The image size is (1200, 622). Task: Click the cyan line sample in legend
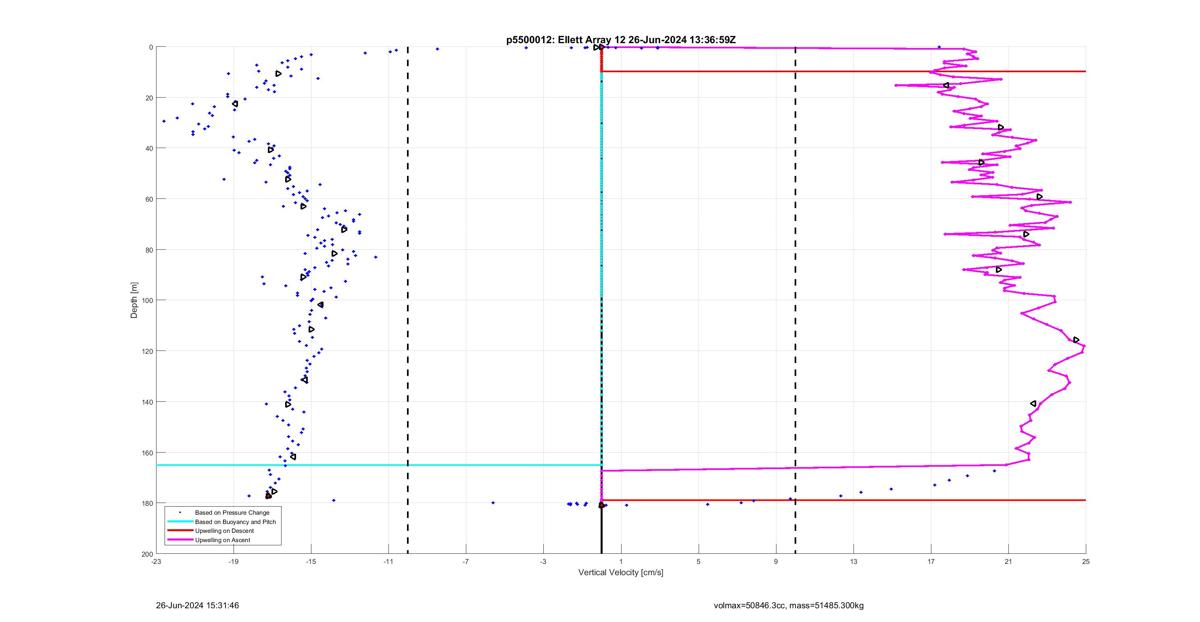point(179,521)
